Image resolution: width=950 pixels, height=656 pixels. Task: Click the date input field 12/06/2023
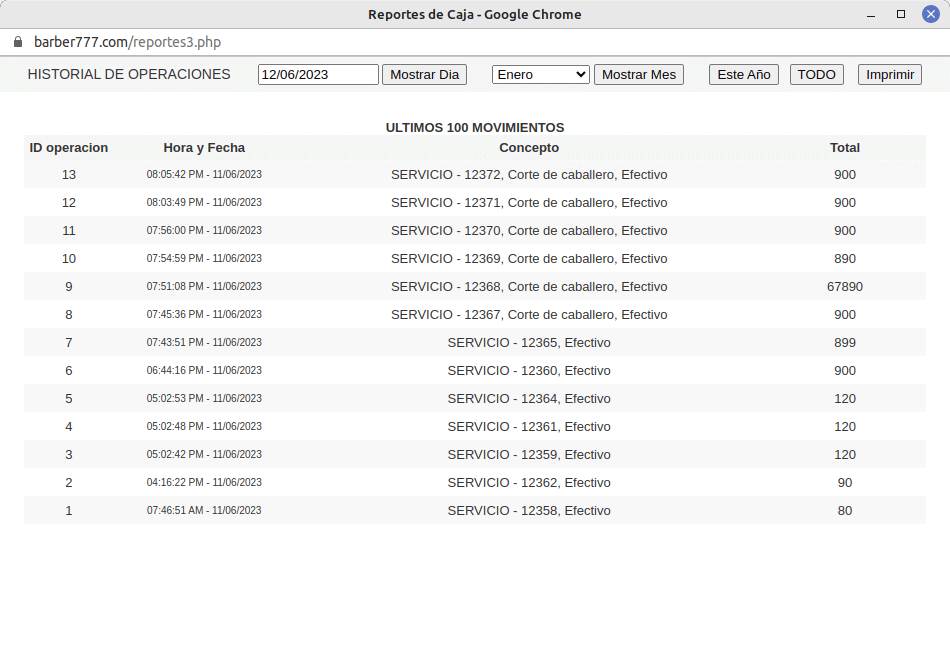point(318,75)
